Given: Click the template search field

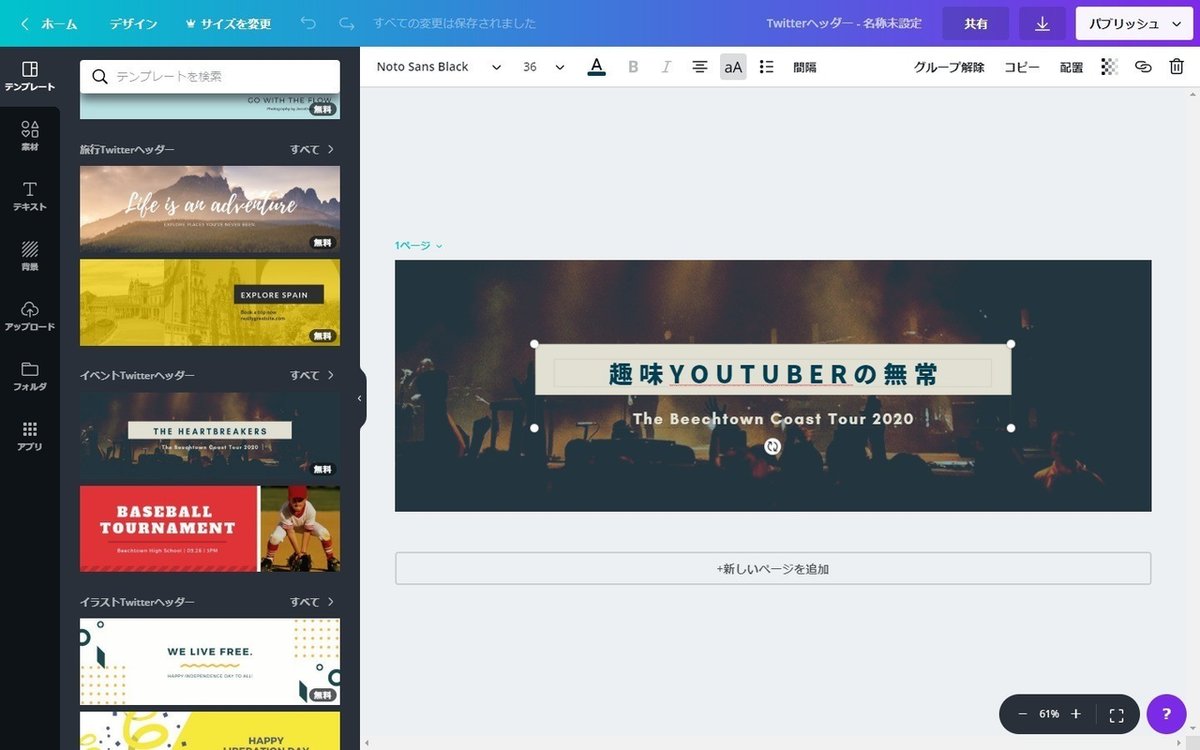Looking at the screenshot, I should click(x=210, y=76).
